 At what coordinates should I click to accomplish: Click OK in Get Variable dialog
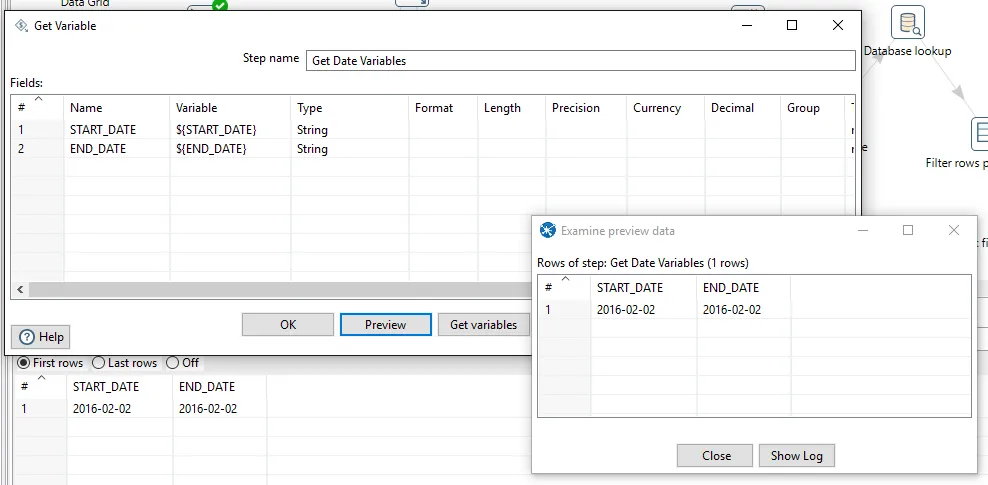coord(288,324)
